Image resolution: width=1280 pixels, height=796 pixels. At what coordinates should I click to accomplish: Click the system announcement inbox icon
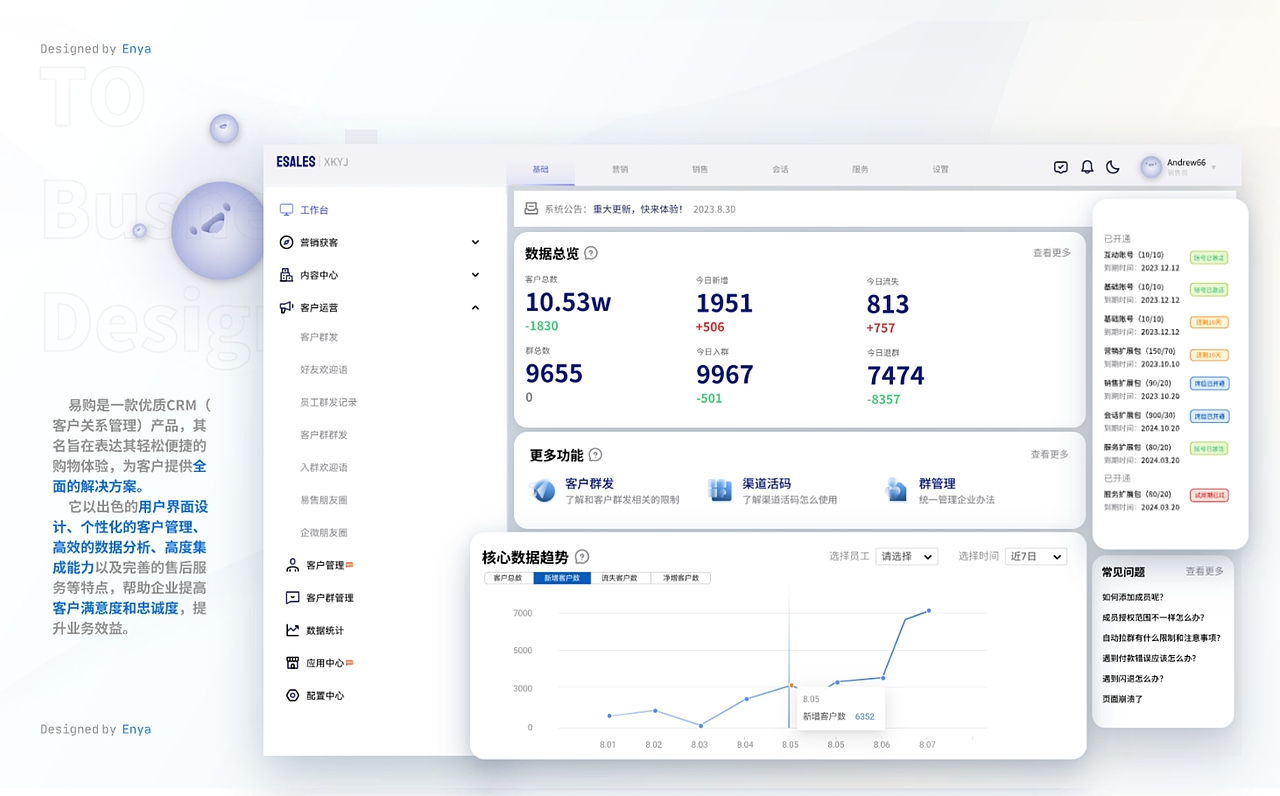click(x=532, y=209)
